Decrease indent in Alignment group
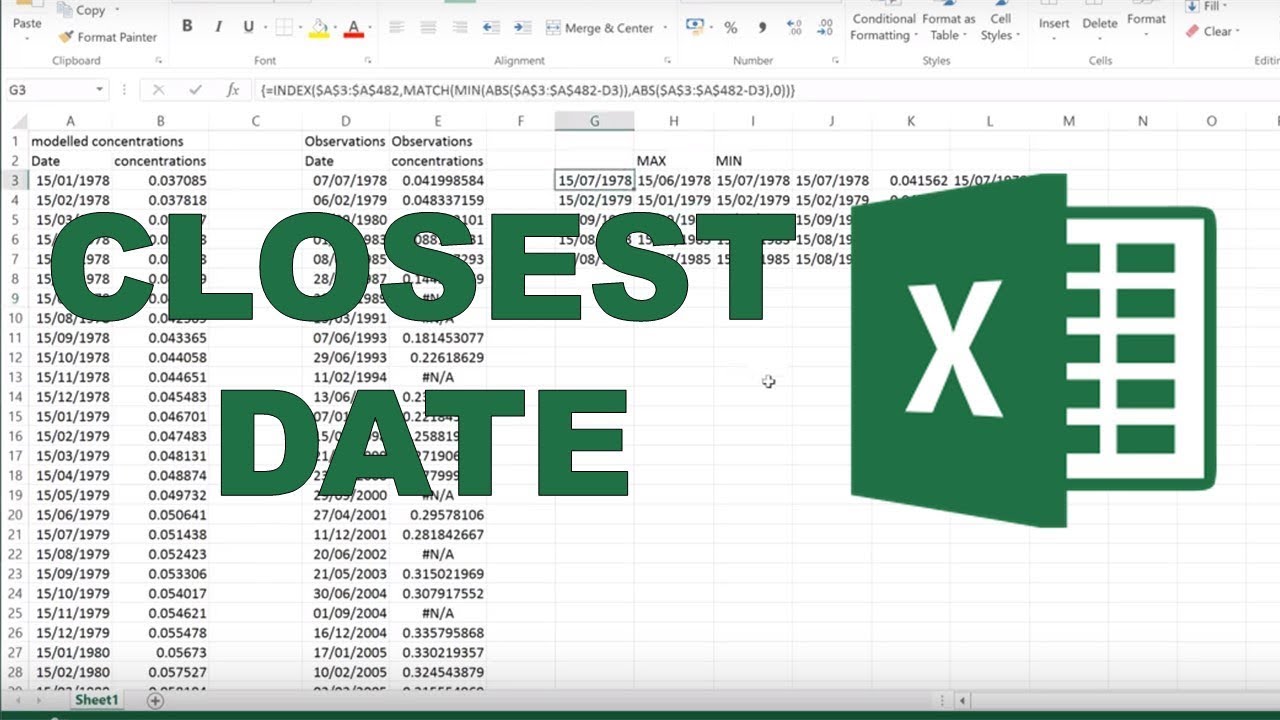The image size is (1280, 720). tap(491, 28)
